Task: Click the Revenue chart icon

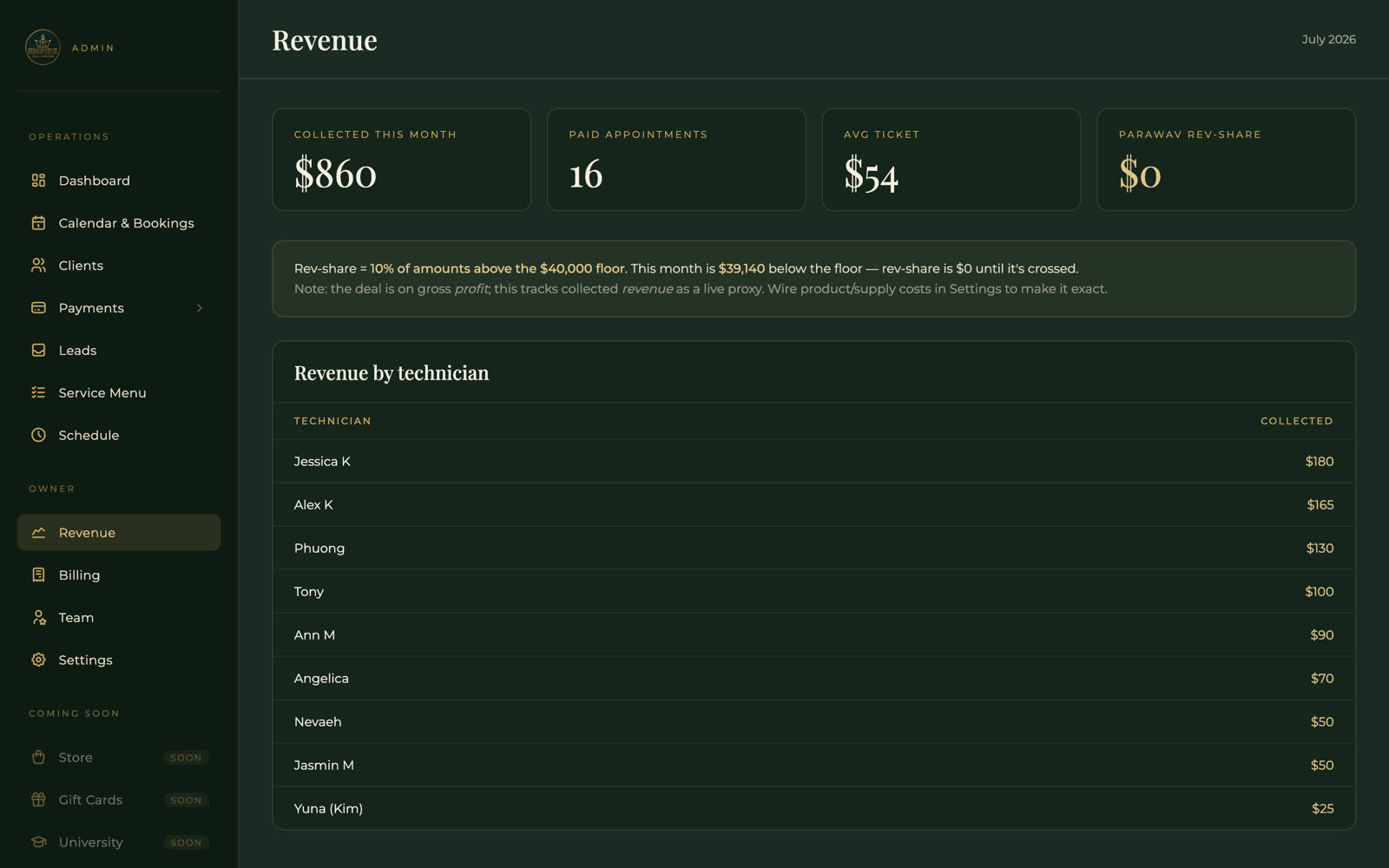Action: 38,533
